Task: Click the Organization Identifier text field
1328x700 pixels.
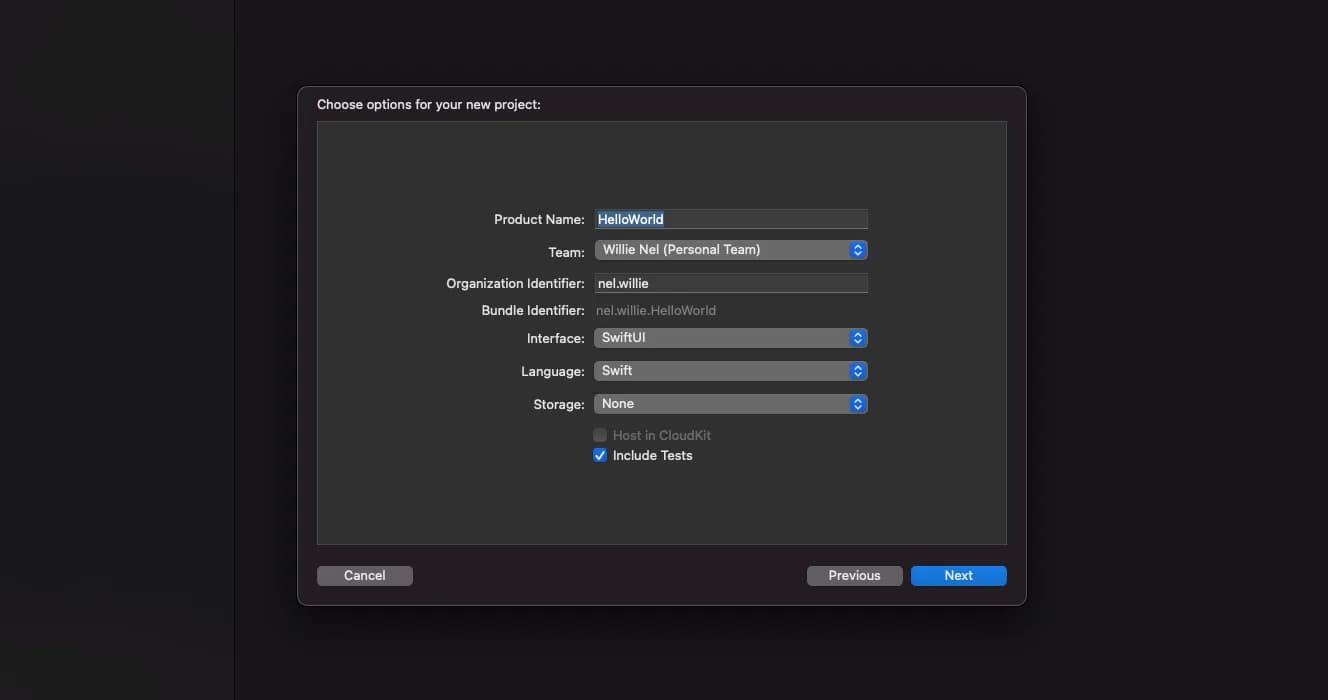Action: pyautogui.click(x=730, y=284)
